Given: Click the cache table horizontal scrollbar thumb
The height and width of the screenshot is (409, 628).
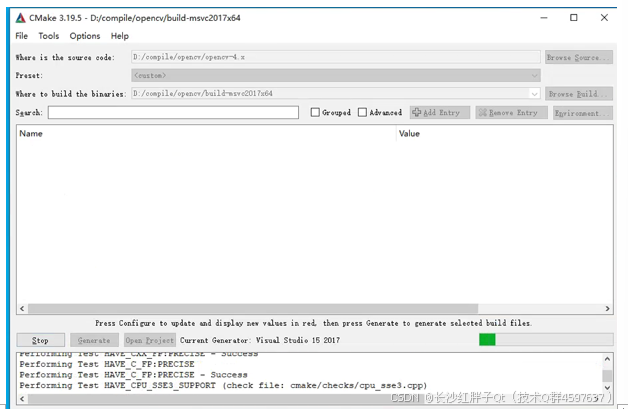Looking at the screenshot, I should [253, 308].
